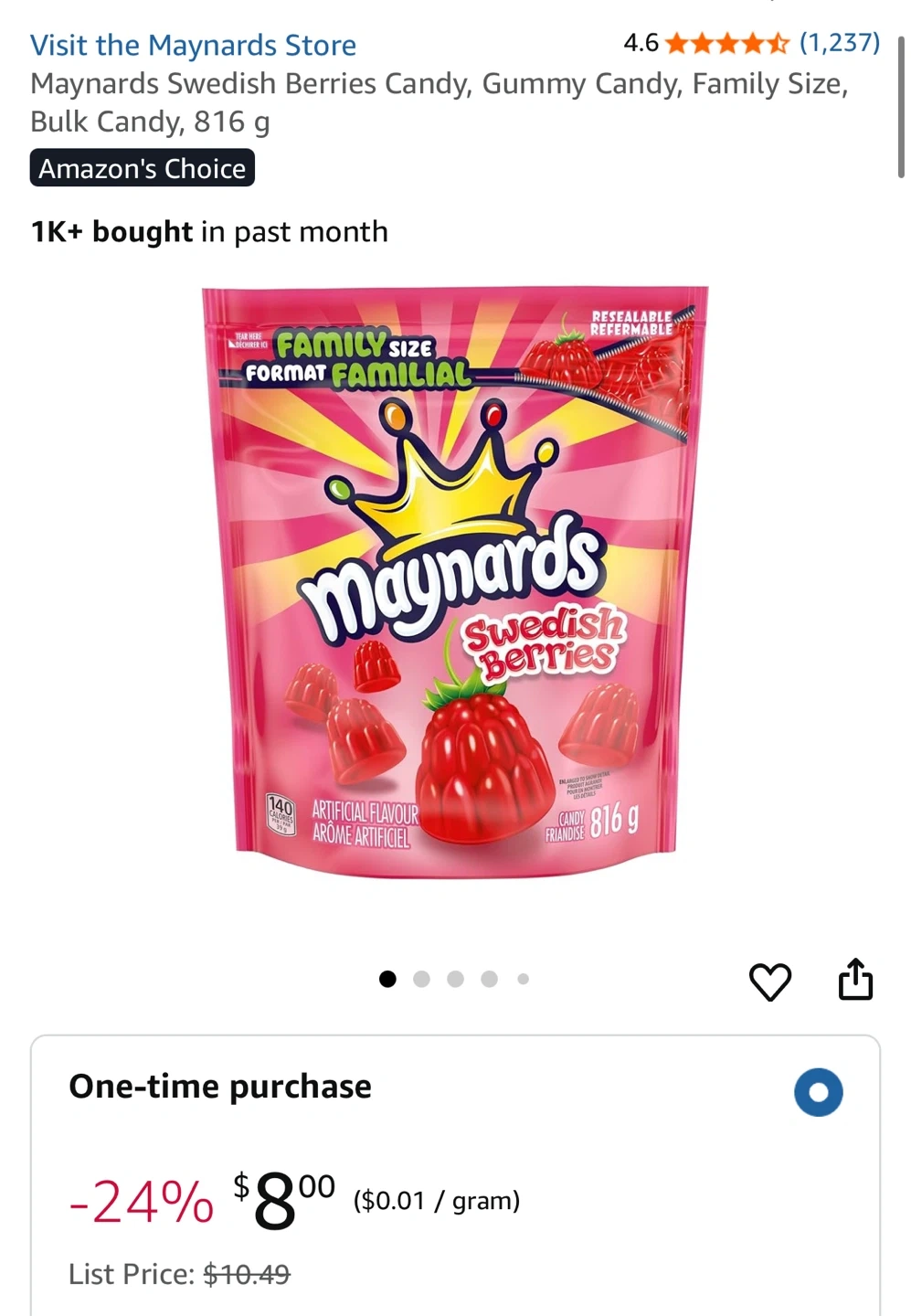Screen dimensions: 911x1316
Task: Tap the $8.00 price
Action: coord(284,1200)
